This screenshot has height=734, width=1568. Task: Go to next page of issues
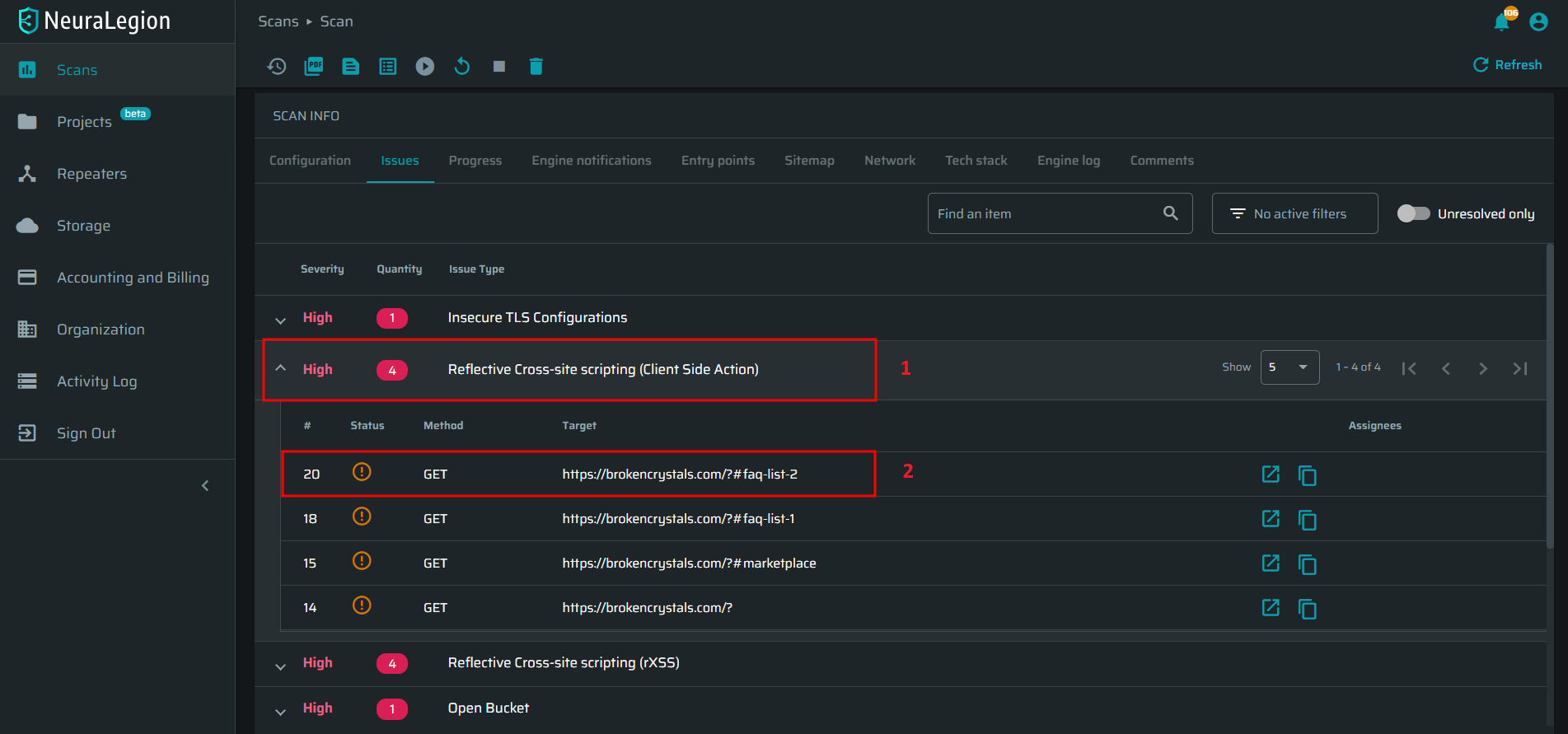pos(1483,368)
